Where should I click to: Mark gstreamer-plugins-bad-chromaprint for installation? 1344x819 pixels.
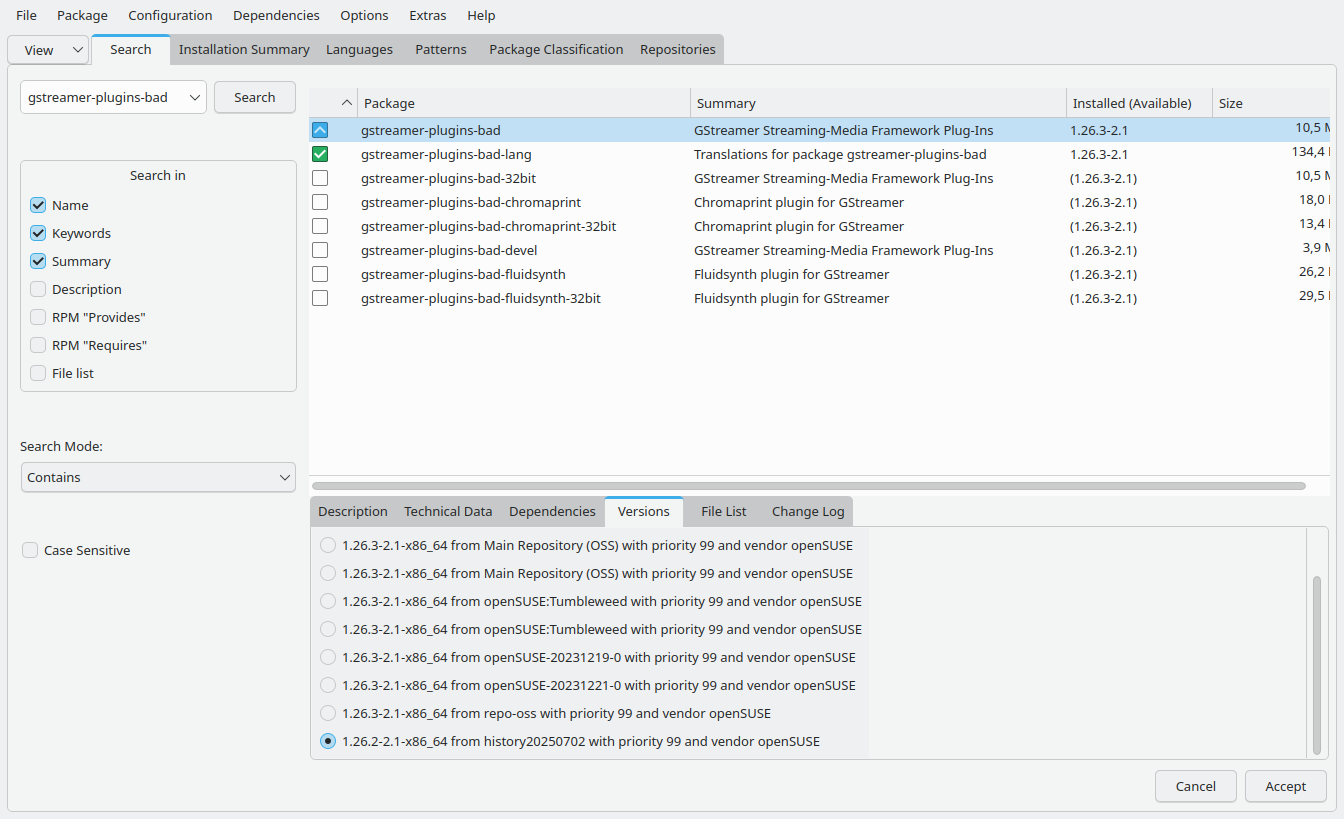pyautogui.click(x=320, y=202)
